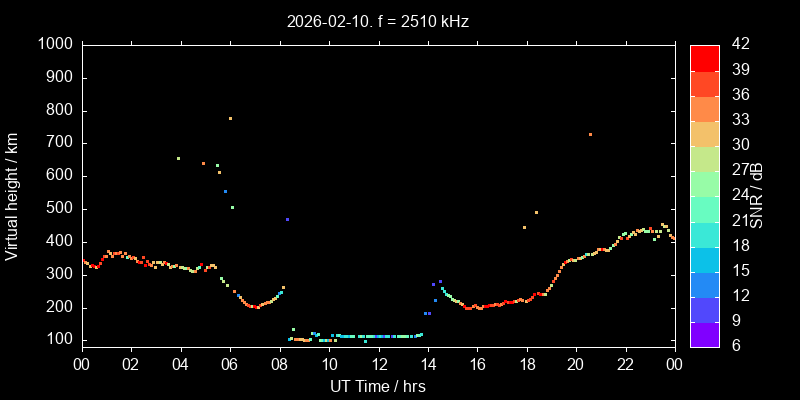Click the isolated blue point near 08 hrs
800x400 pixels.
coord(287,219)
